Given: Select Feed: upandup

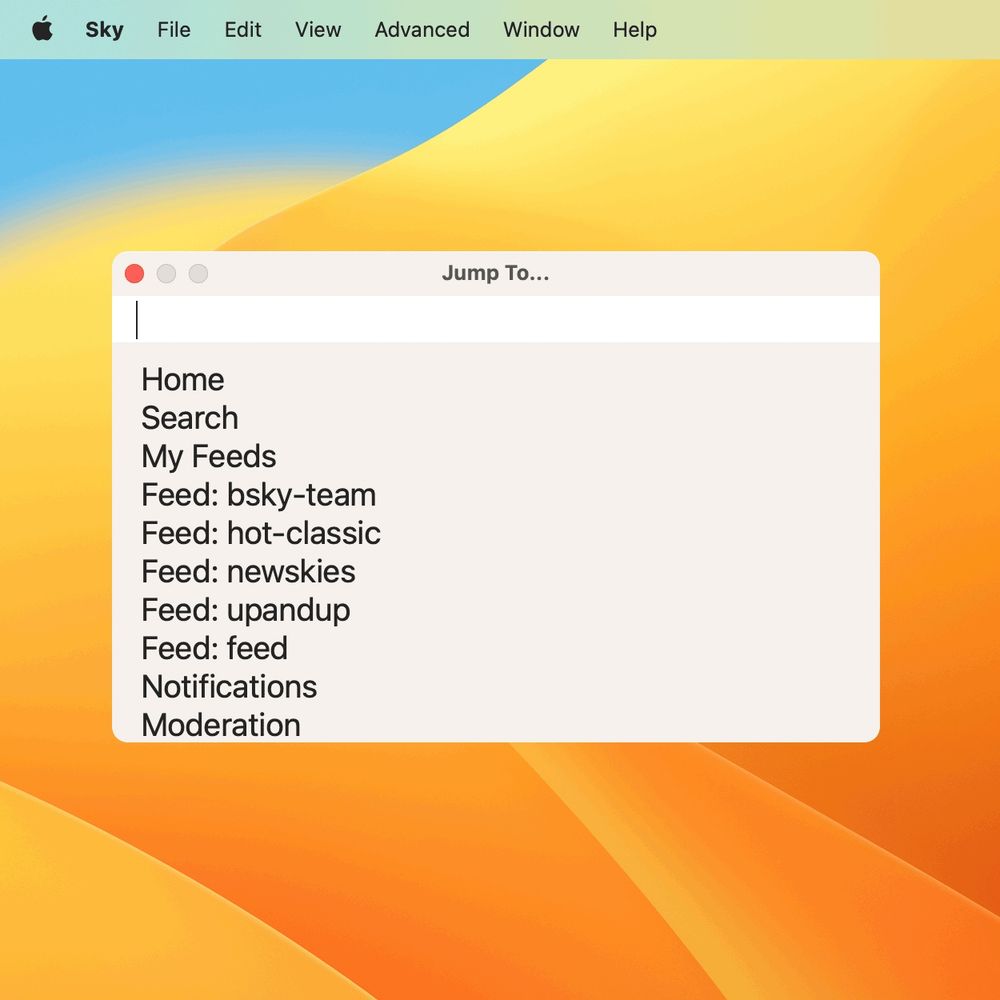Looking at the screenshot, I should coord(246,610).
